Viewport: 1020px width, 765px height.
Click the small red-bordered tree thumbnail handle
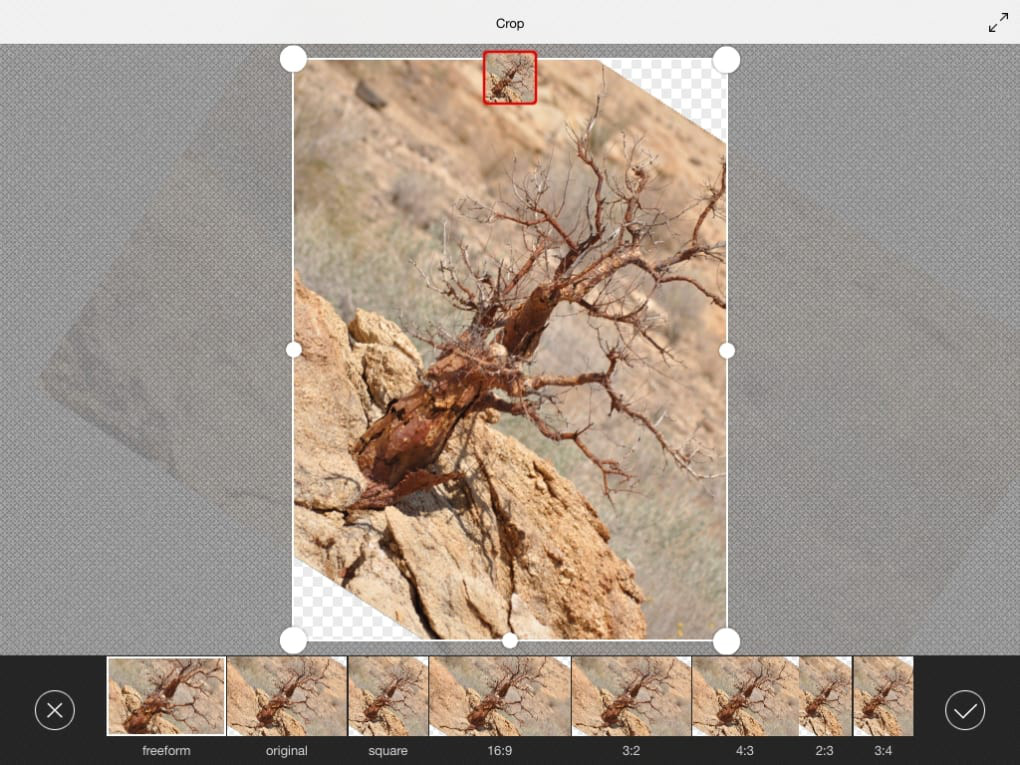510,77
